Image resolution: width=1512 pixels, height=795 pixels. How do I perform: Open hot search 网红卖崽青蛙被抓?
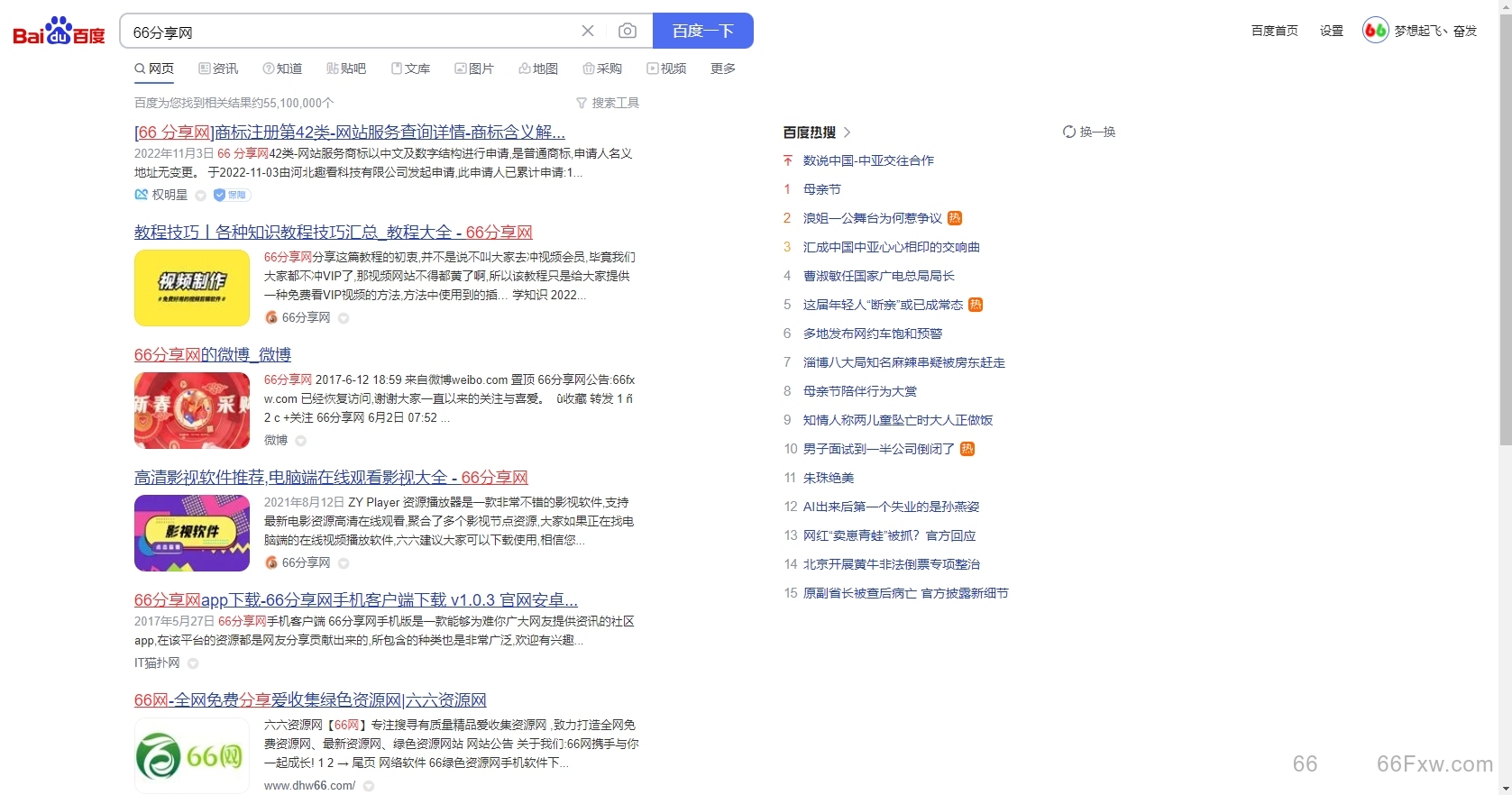coord(890,535)
